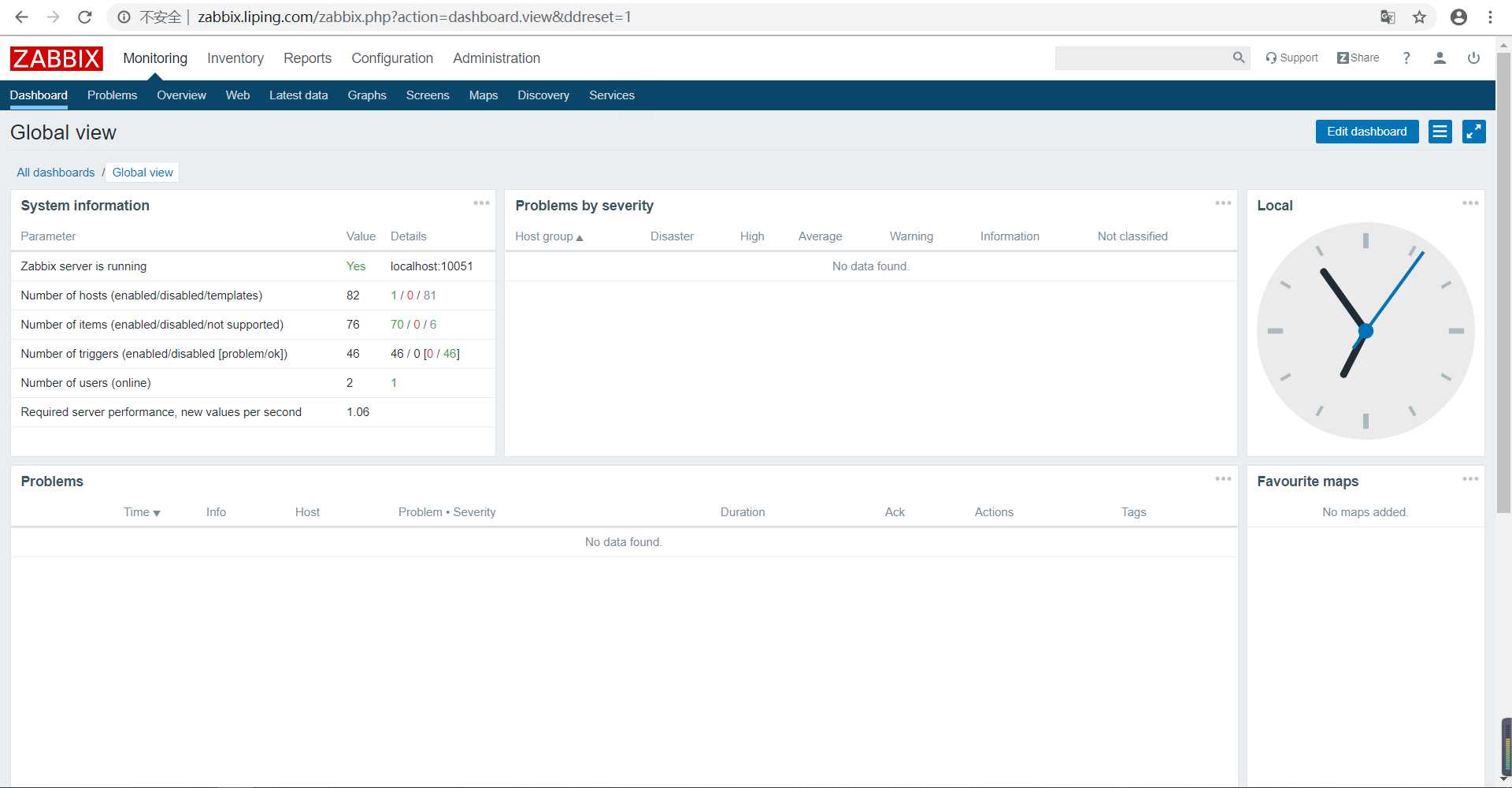Click the Disaster severity column header
The image size is (1512, 788).
pyautogui.click(x=672, y=236)
